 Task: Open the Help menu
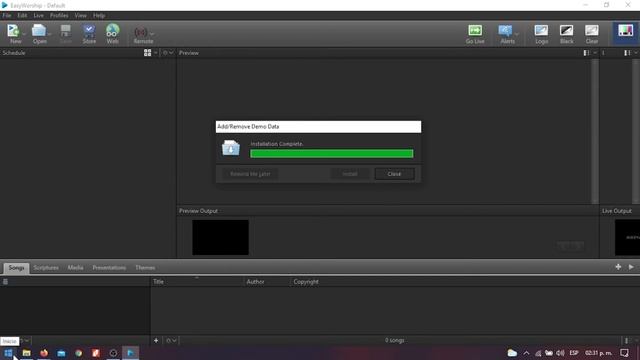[99, 16]
